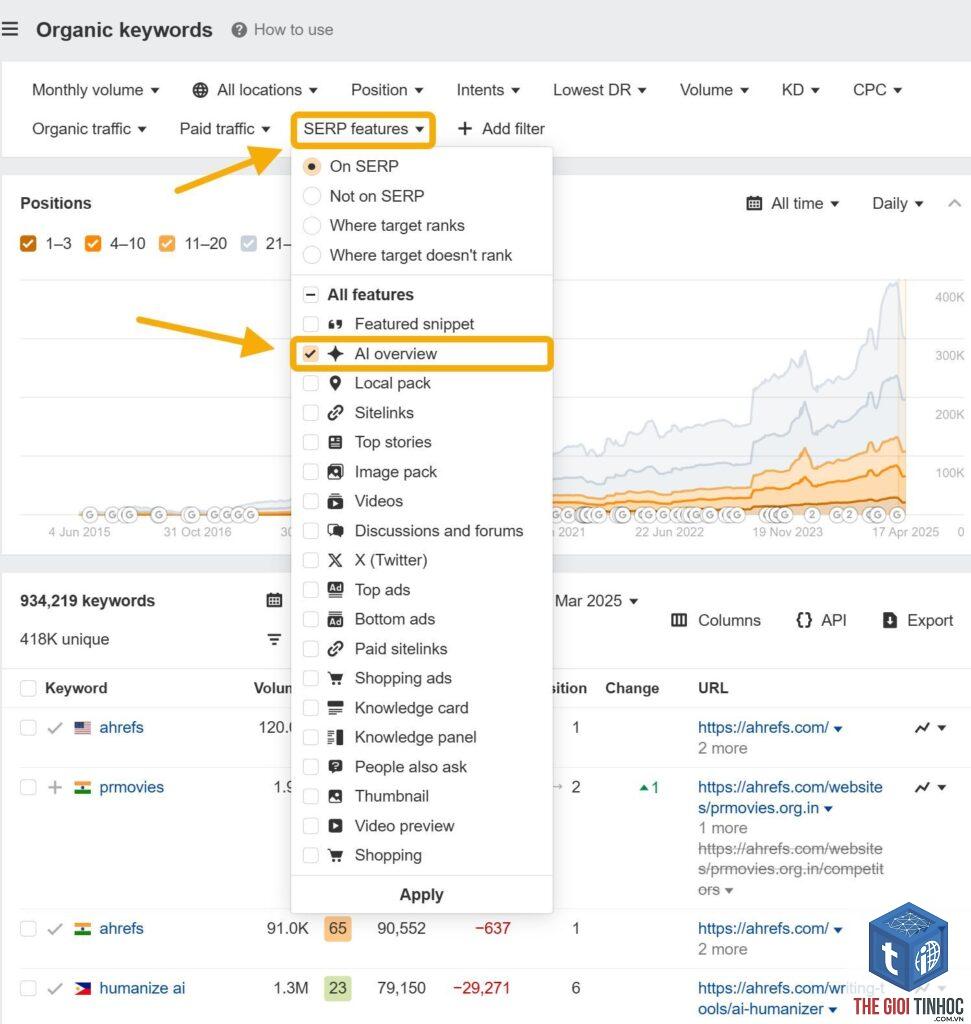Click the trend chart icon in first ahrefs row
This screenshot has height=1024, width=971.
(922, 728)
